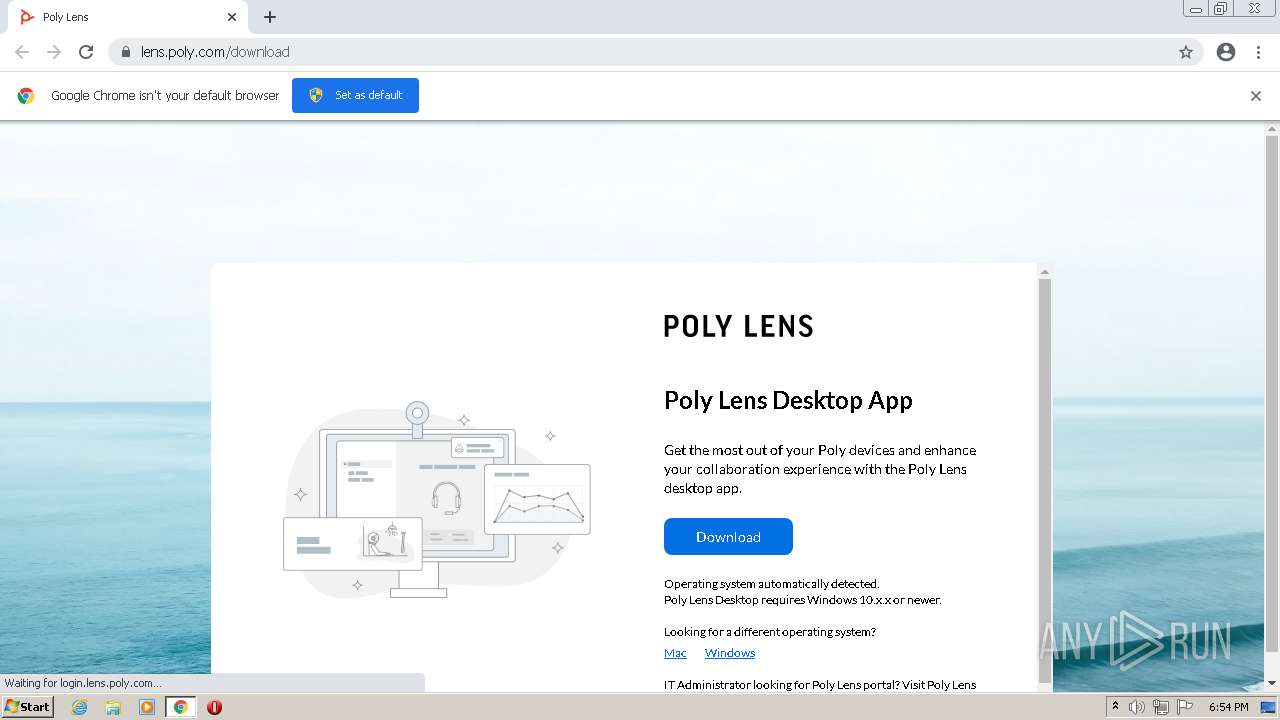Click the Set as default button
The width and height of the screenshot is (1280, 720).
[x=355, y=95]
